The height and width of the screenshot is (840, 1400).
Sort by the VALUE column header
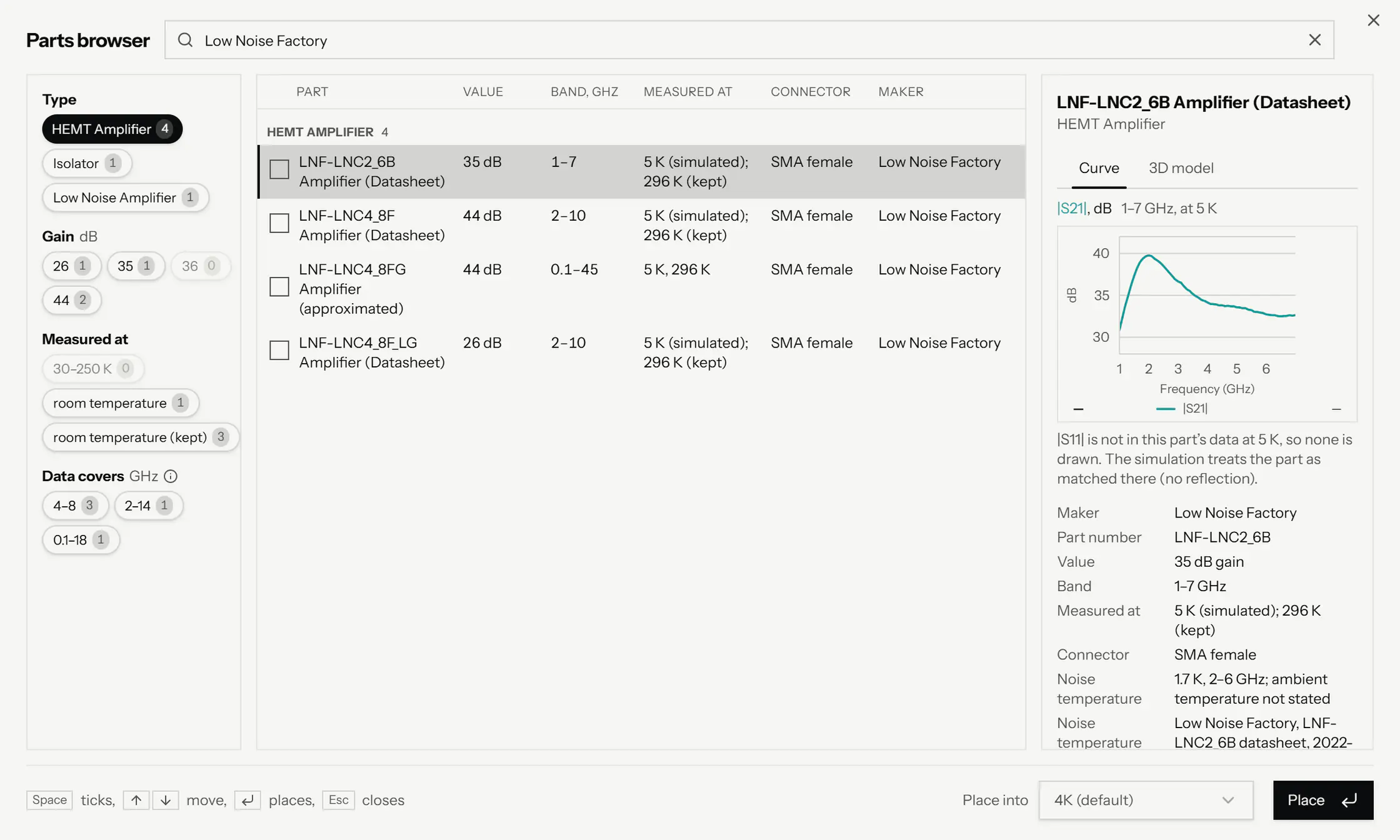point(482,92)
